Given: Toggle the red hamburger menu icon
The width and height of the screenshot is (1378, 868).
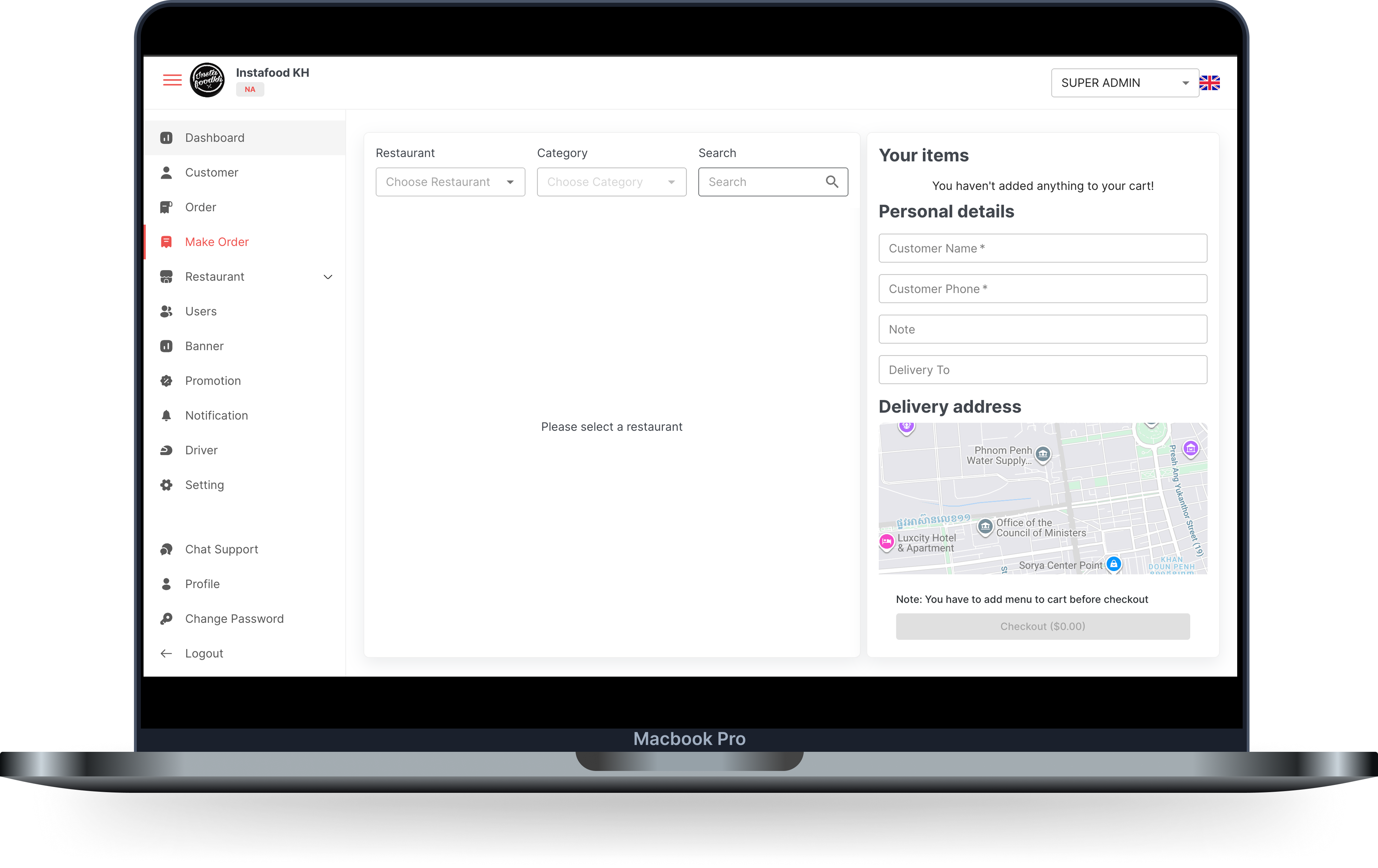Looking at the screenshot, I should click(172, 80).
